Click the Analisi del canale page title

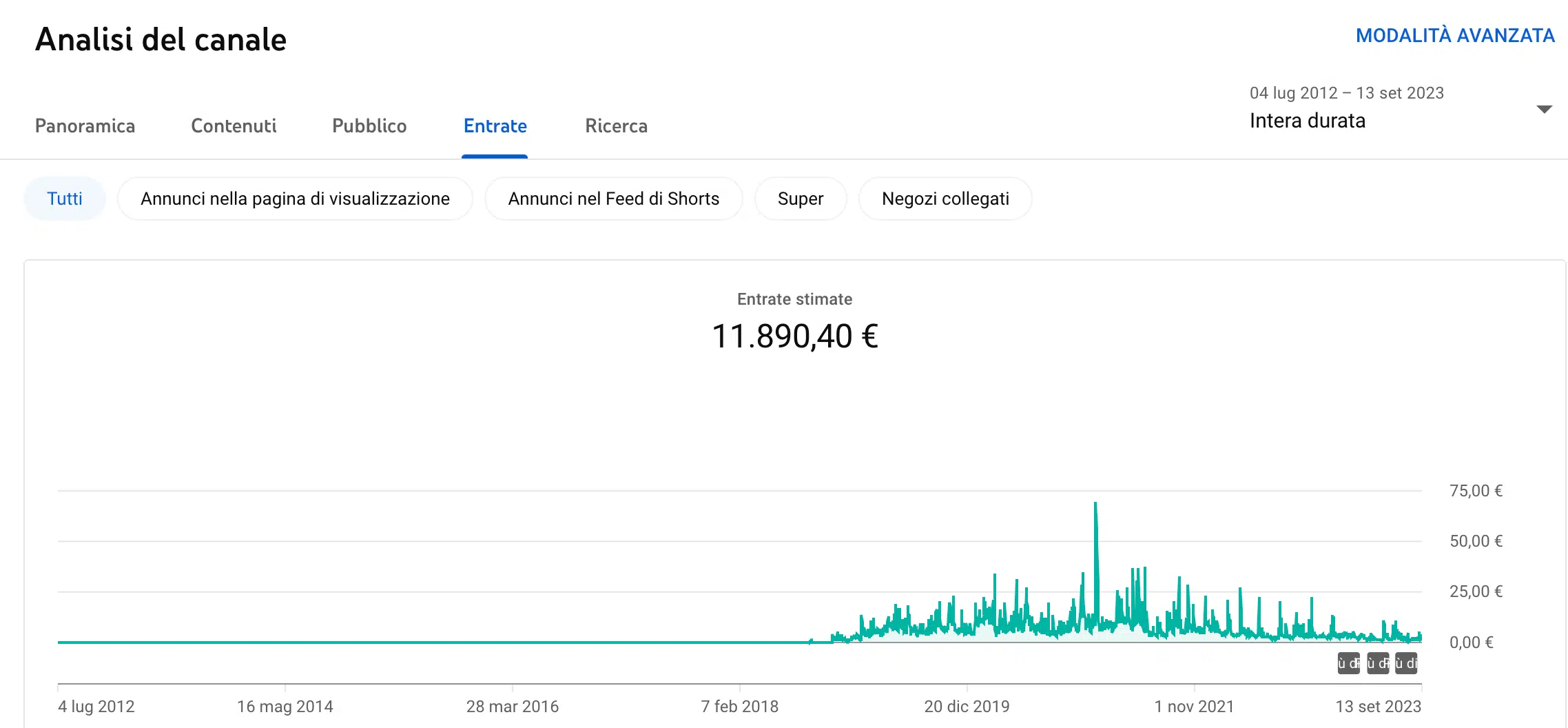click(161, 39)
